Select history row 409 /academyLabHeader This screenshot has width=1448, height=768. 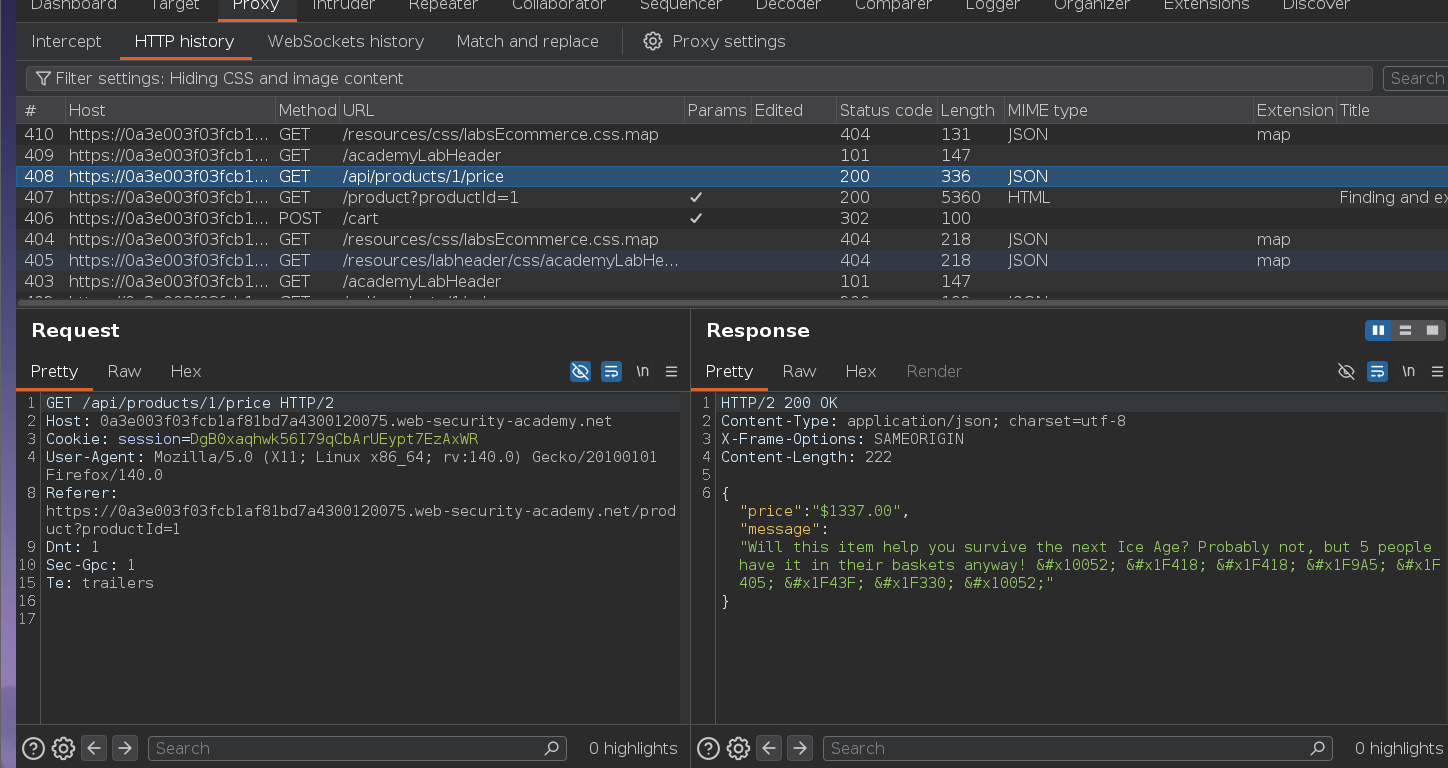tap(732, 155)
